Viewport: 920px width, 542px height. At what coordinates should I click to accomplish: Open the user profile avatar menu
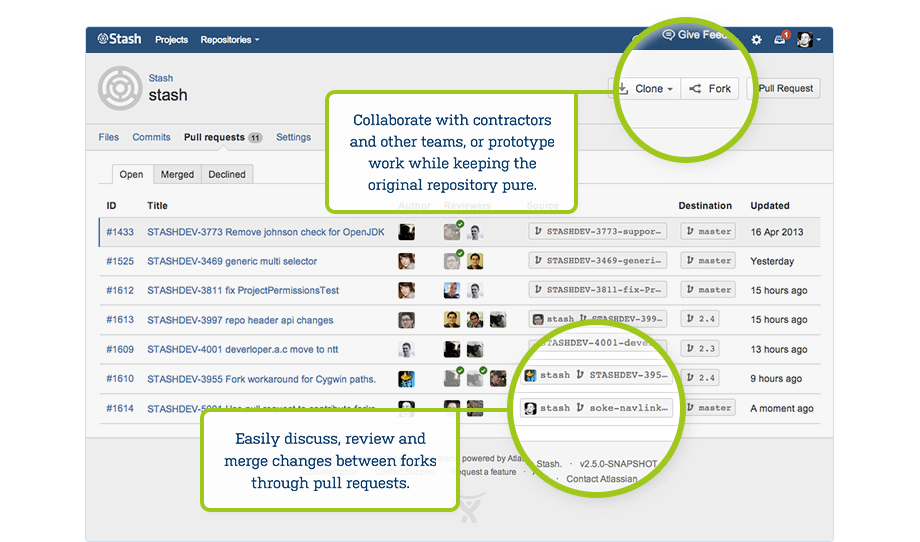point(806,40)
